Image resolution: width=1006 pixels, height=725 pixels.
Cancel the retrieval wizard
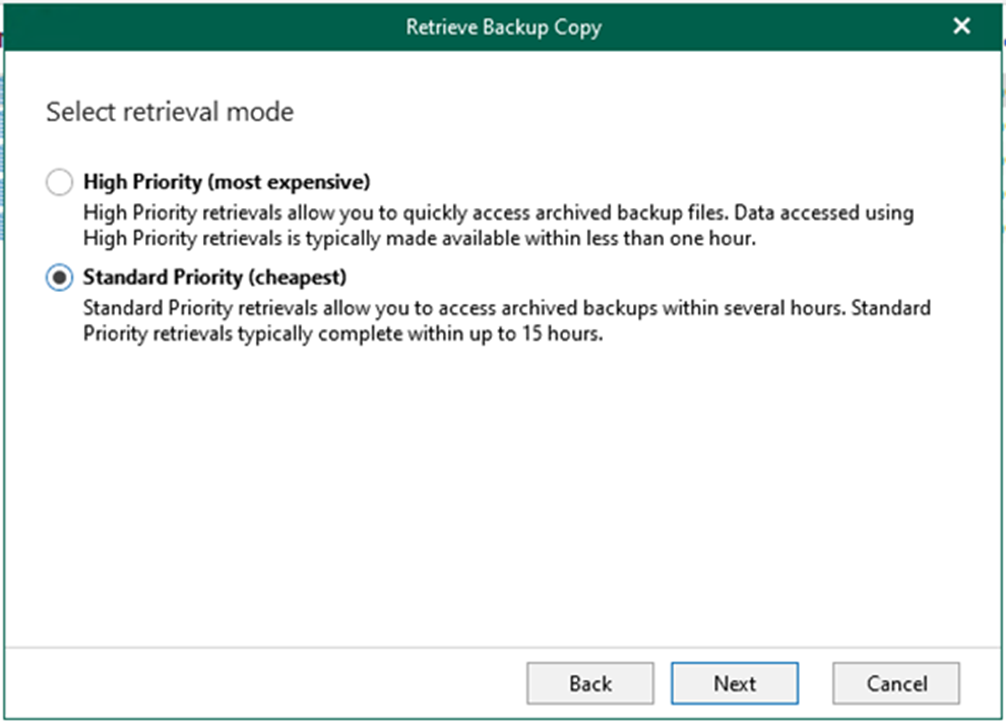point(896,684)
